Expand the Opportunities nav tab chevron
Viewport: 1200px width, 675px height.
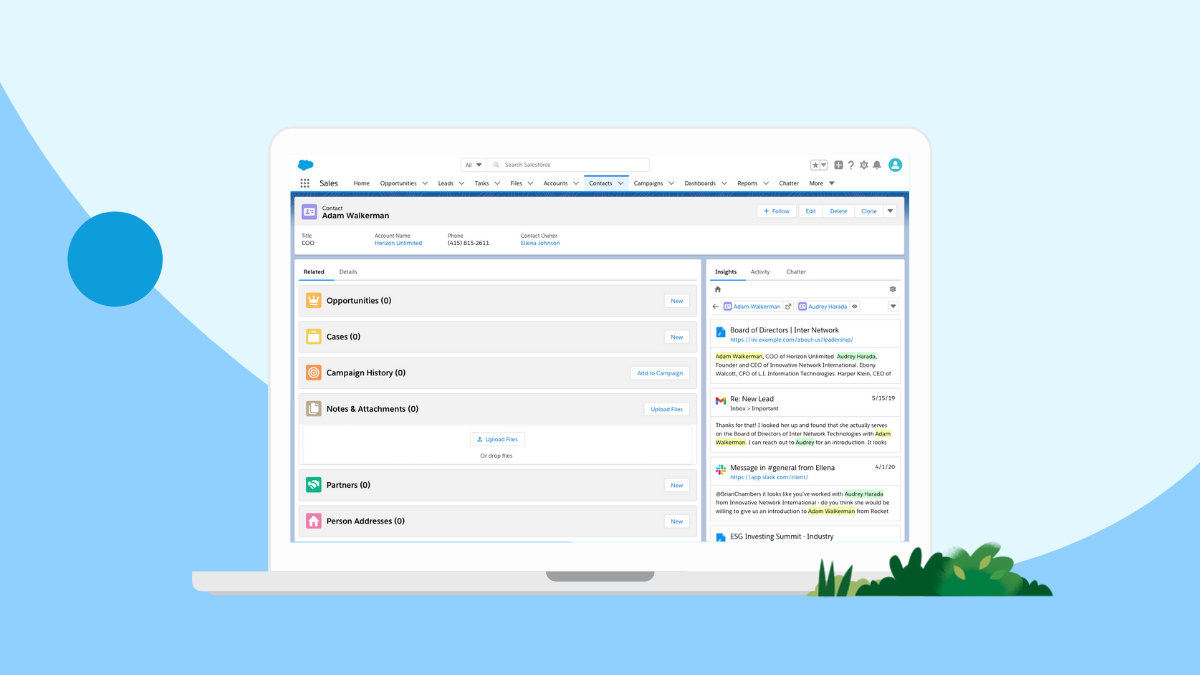click(425, 183)
